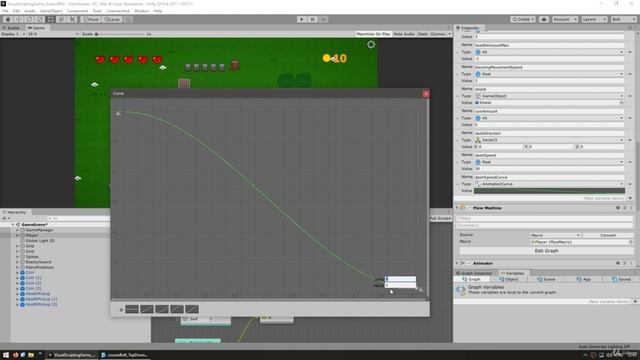Screen dimensions: 640x360
Task: Choose the first flat curve preset
Action: (132, 309)
